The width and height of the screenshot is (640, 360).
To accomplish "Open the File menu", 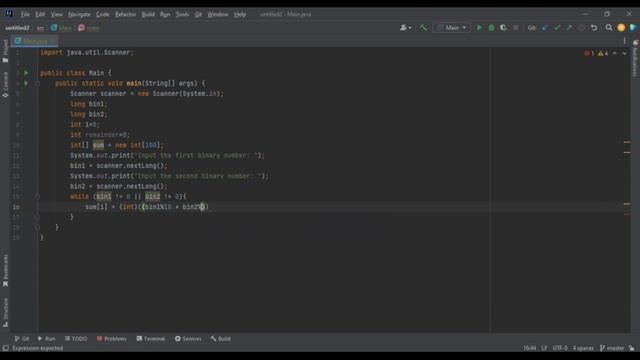I will (x=25, y=14).
